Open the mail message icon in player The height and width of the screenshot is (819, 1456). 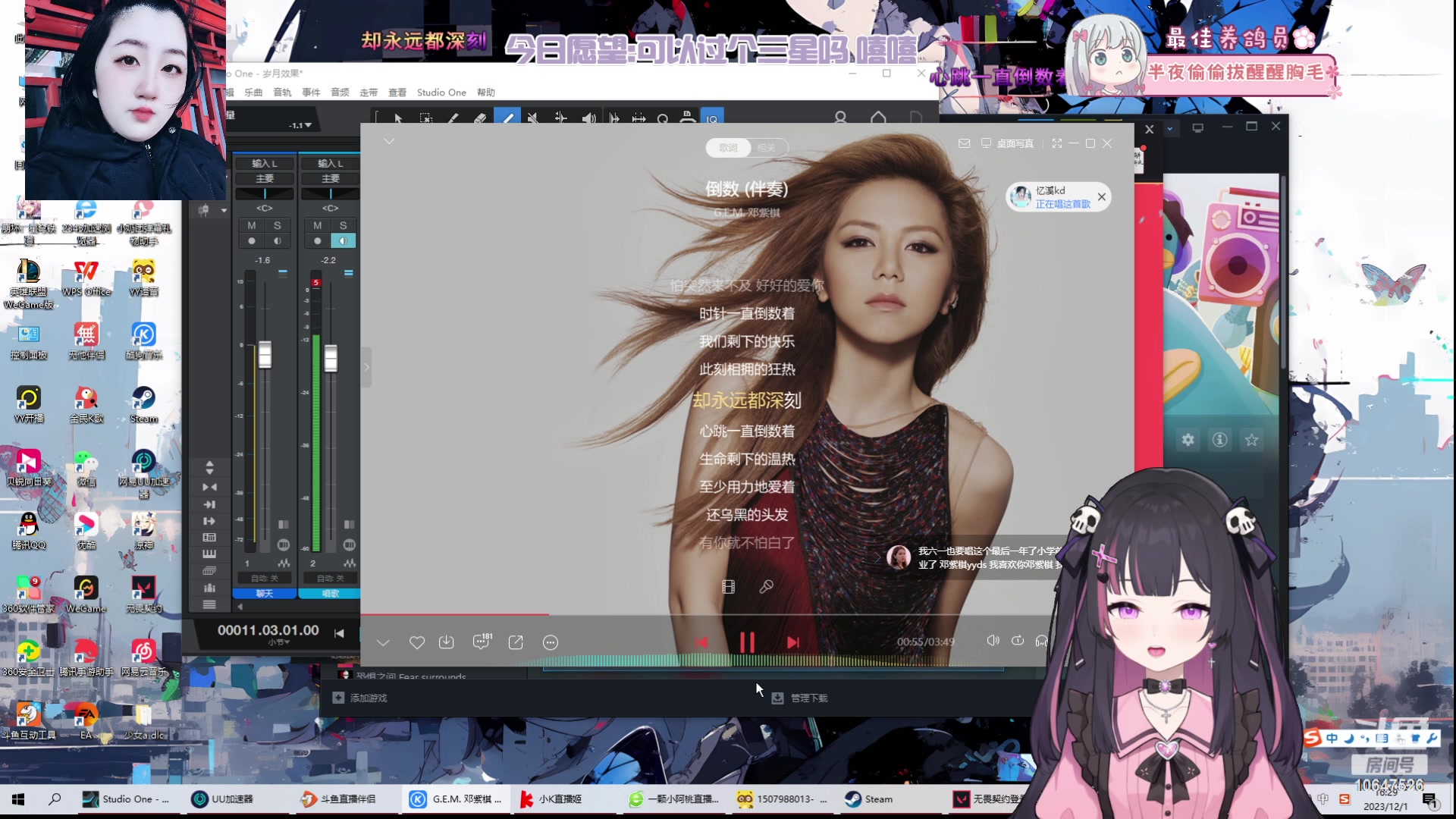(x=964, y=143)
